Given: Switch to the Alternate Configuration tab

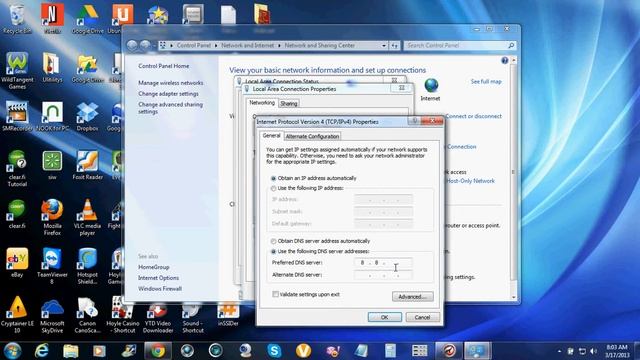Looking at the screenshot, I should pos(312,136).
